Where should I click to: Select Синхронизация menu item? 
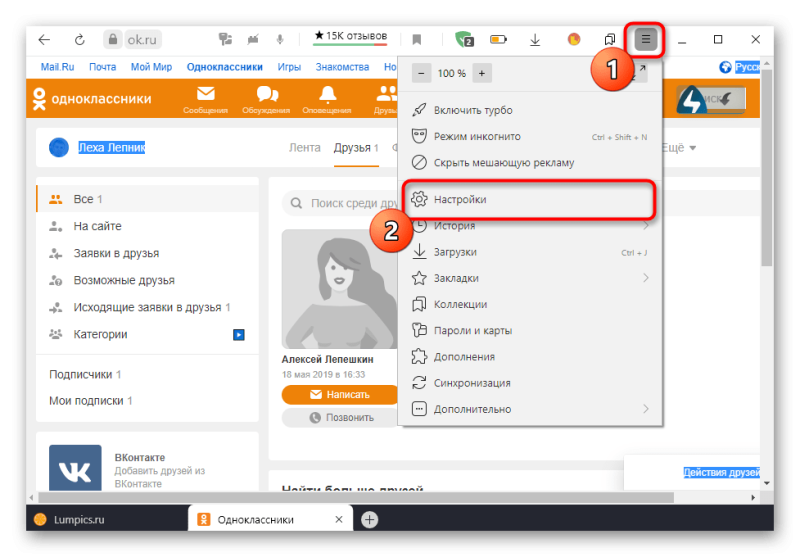click(530, 383)
